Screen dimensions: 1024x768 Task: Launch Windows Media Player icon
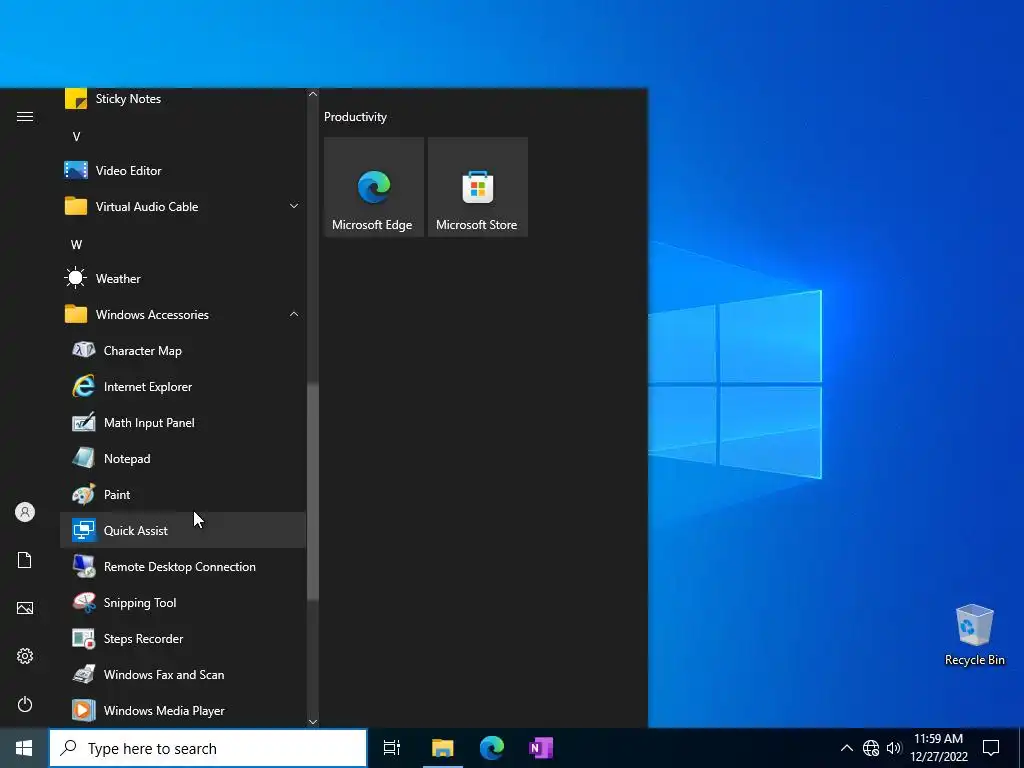84,710
